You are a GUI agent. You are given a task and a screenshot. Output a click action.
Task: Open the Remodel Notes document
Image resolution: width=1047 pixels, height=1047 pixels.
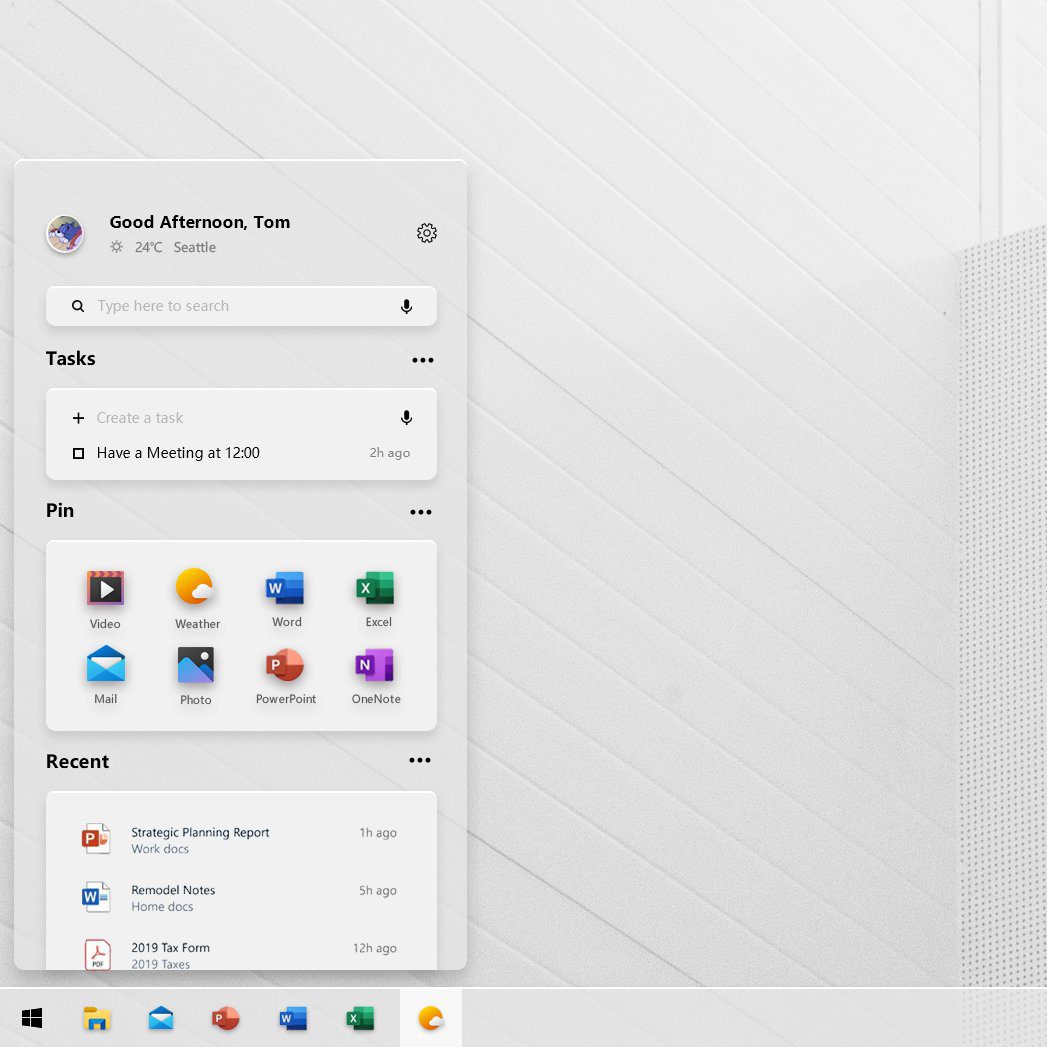pyautogui.click(x=239, y=897)
